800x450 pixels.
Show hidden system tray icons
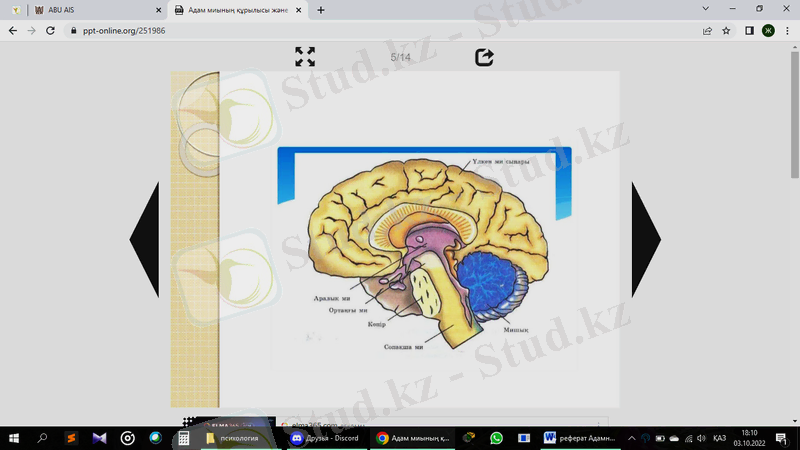pos(631,438)
